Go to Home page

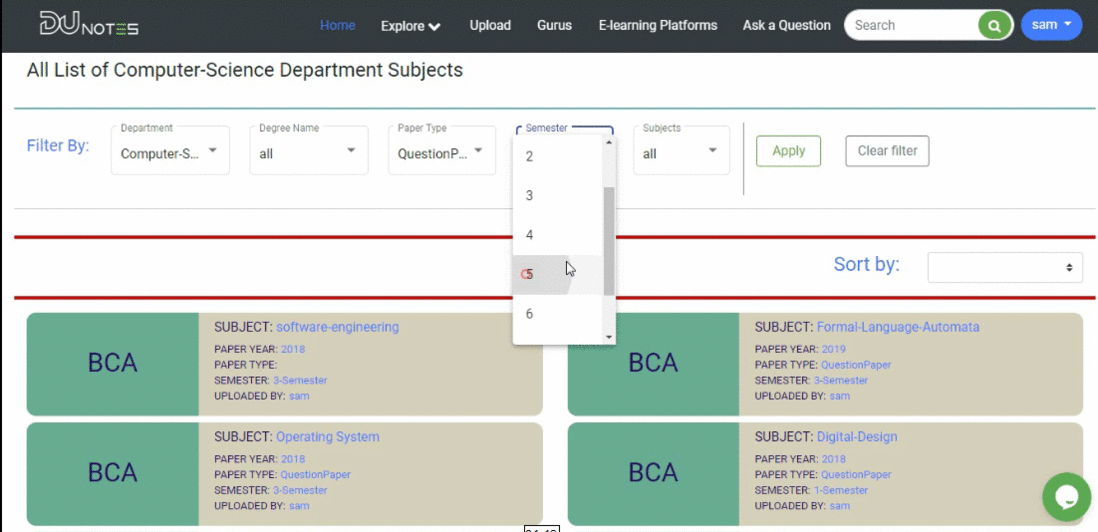click(x=338, y=25)
